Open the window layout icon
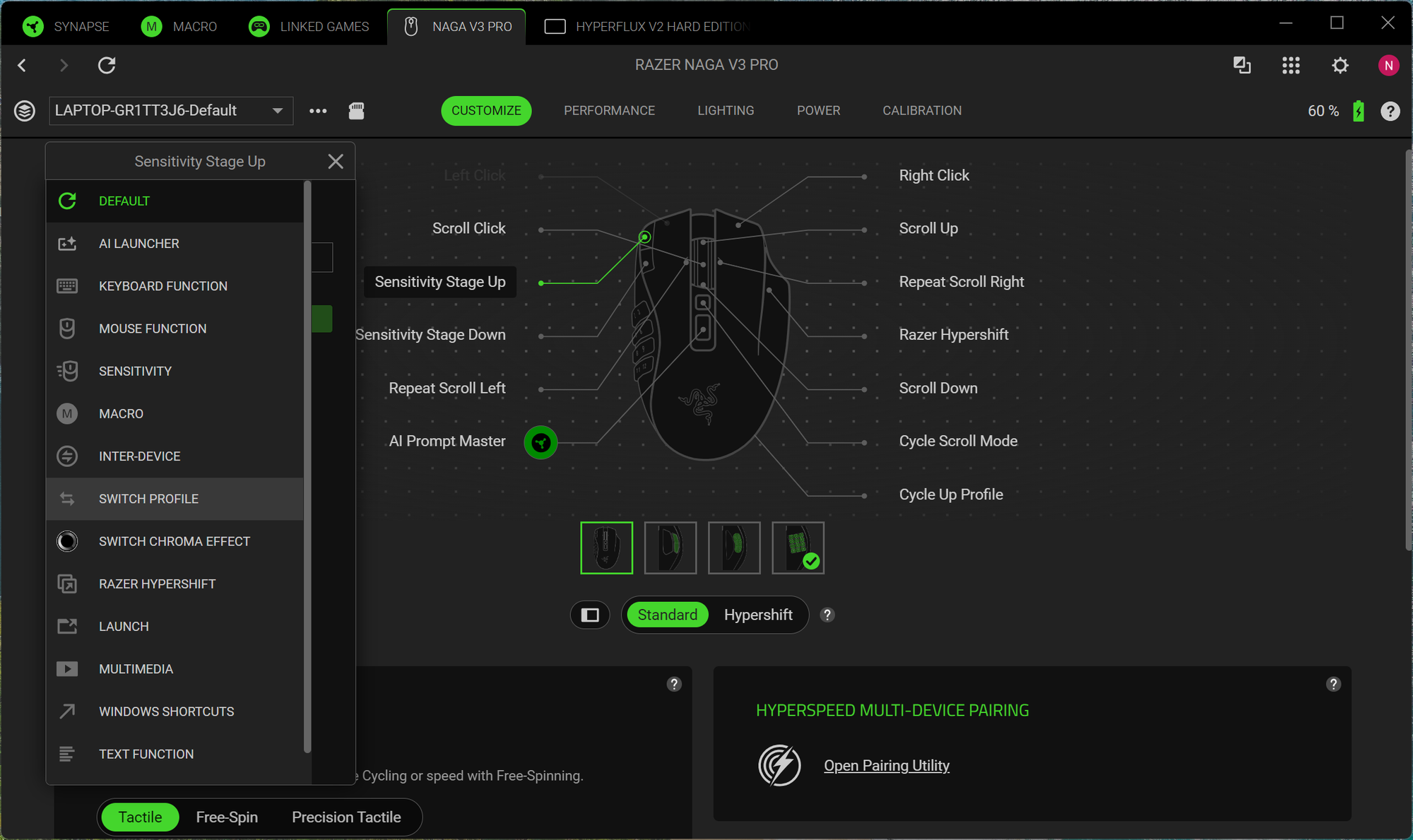 tap(1242, 66)
